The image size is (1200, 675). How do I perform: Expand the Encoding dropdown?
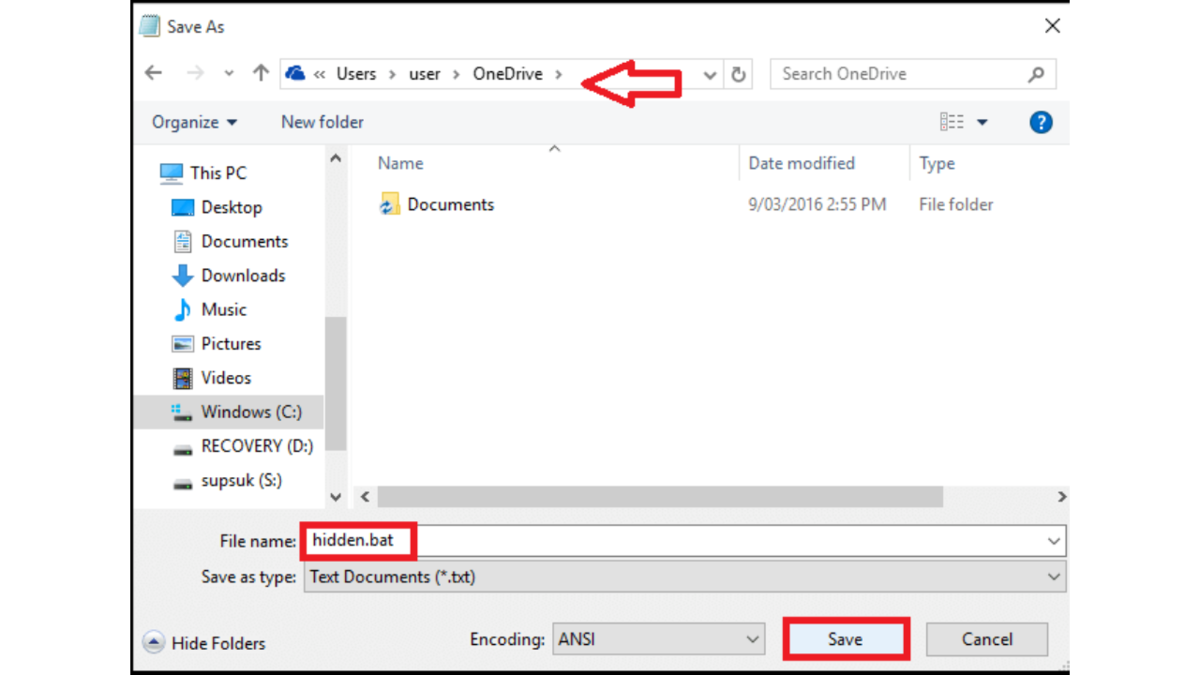click(658, 638)
